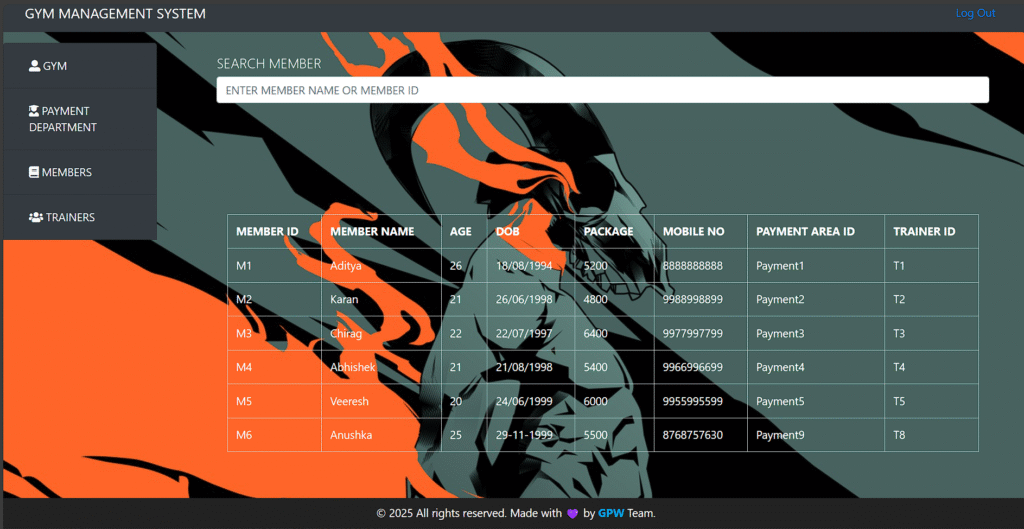Click the MEMBER NAME column header
The height and width of the screenshot is (529, 1024).
372,231
